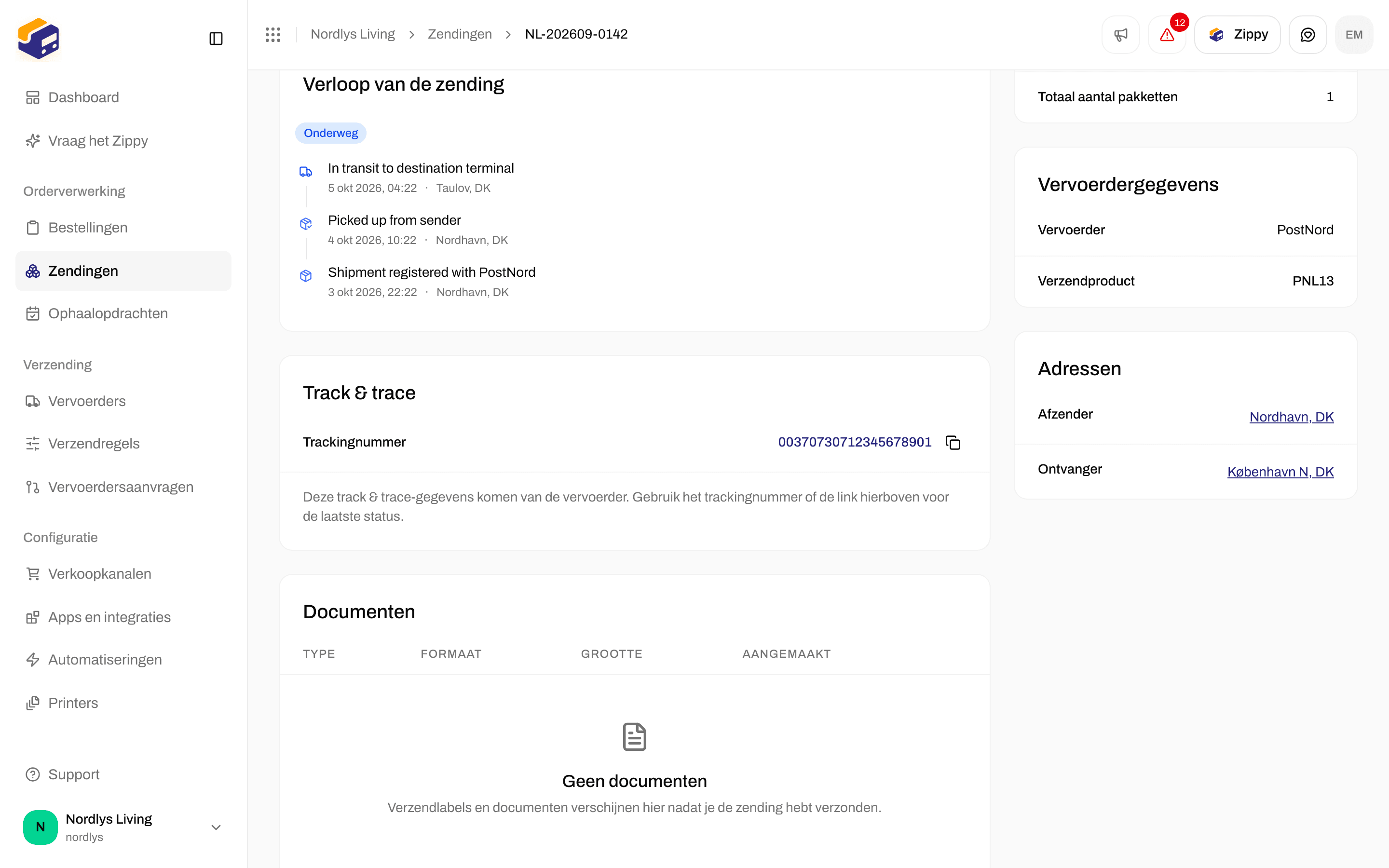This screenshot has width=1389, height=868.
Task: Open Vervoerders page
Action: click(123, 401)
